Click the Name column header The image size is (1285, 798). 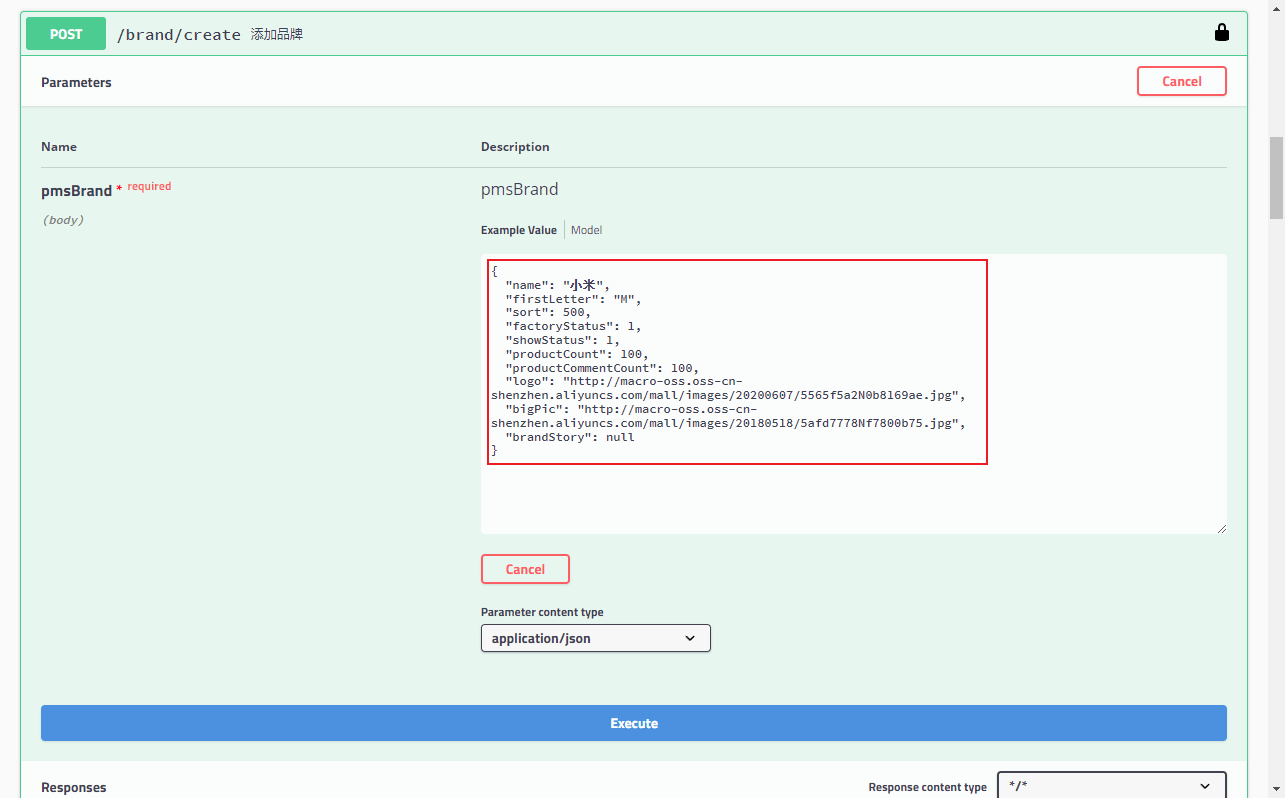tap(59, 147)
